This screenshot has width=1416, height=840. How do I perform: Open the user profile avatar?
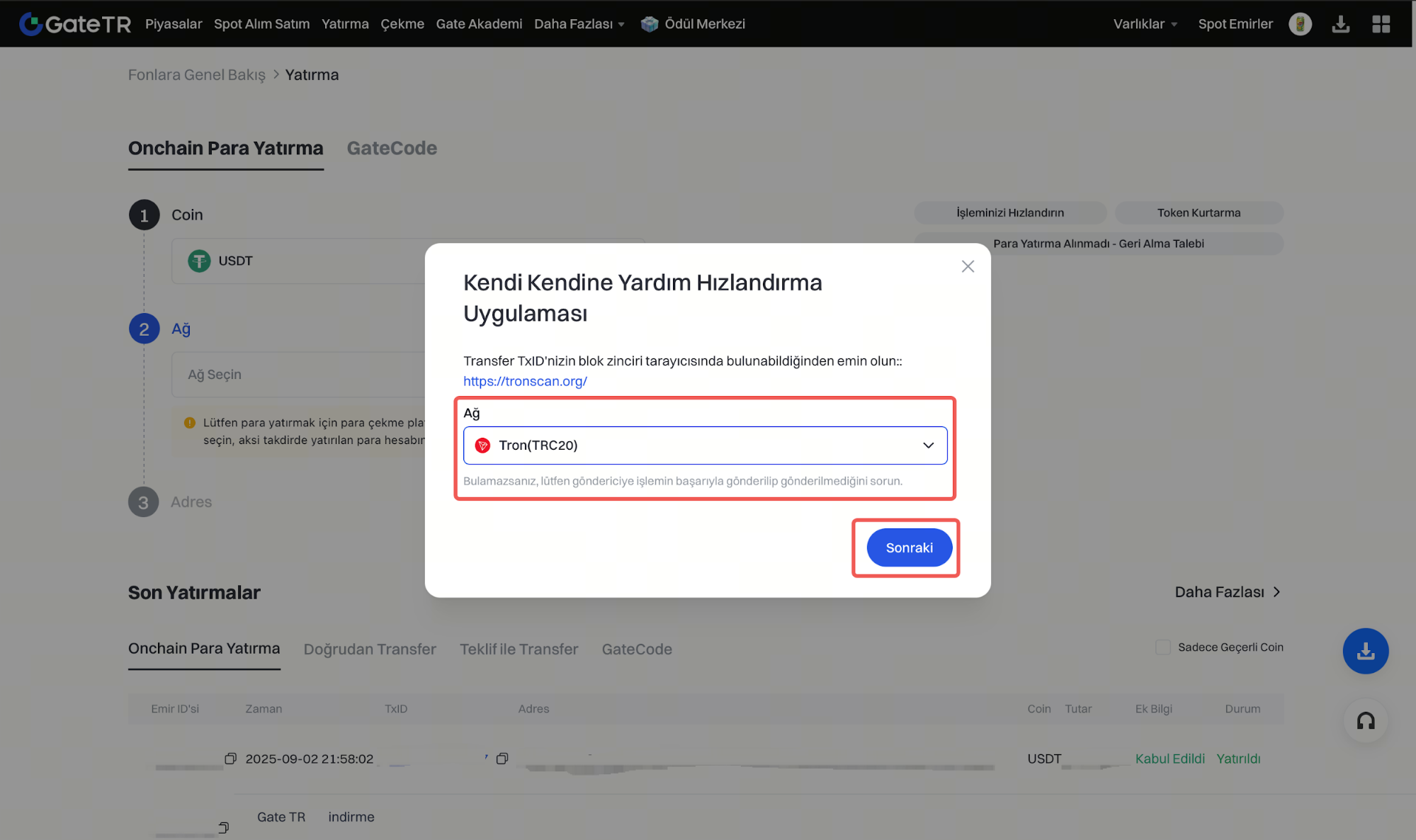click(1300, 23)
